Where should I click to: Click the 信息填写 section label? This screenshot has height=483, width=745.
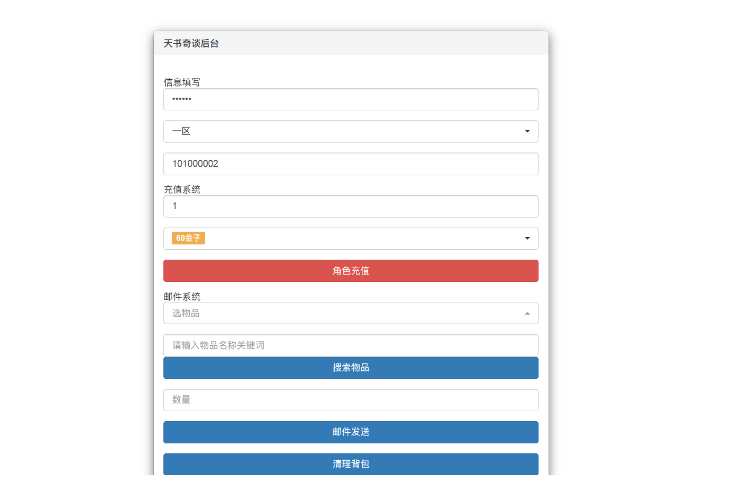click(x=182, y=82)
